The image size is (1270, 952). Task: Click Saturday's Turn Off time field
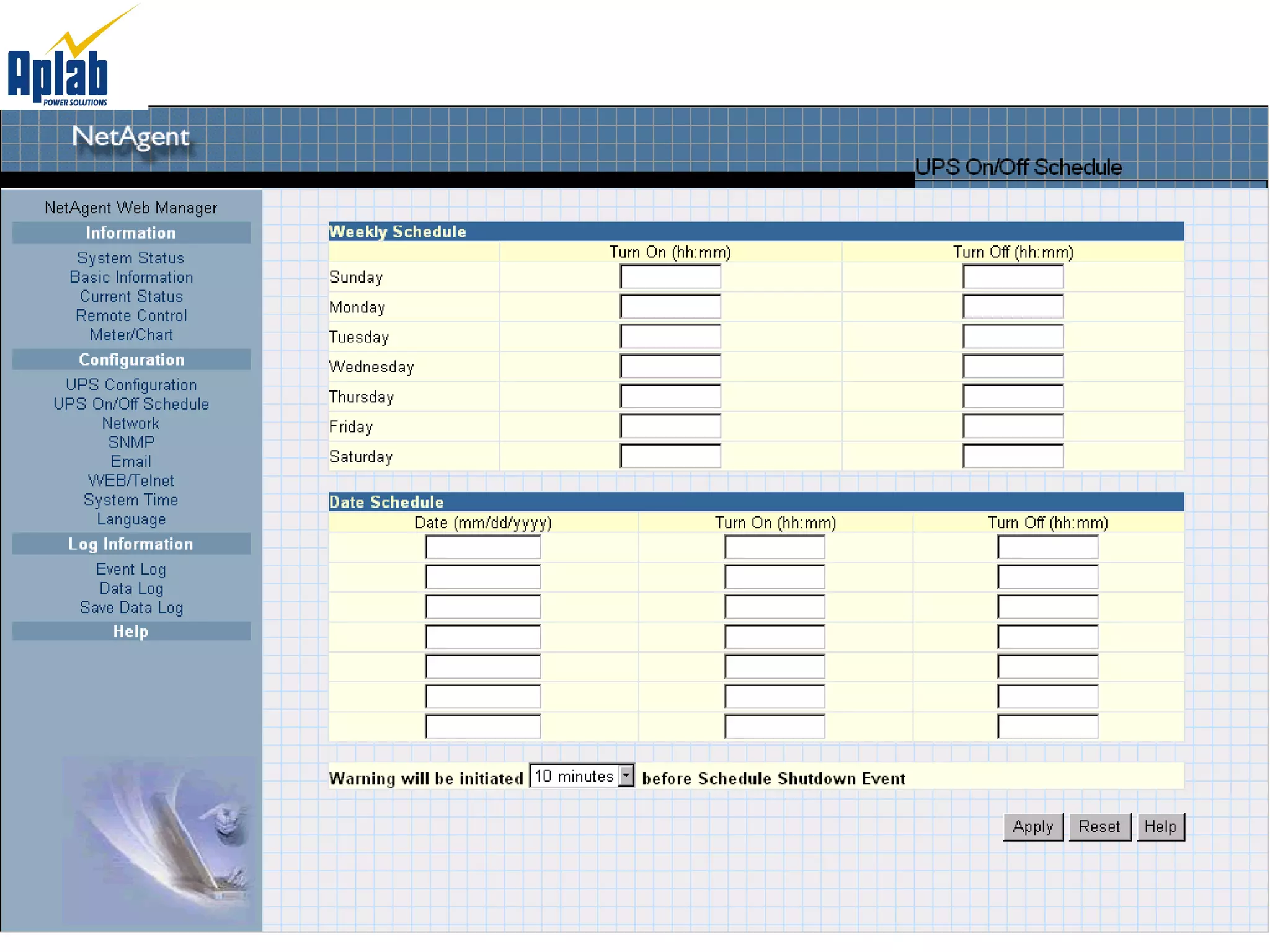click(1013, 457)
